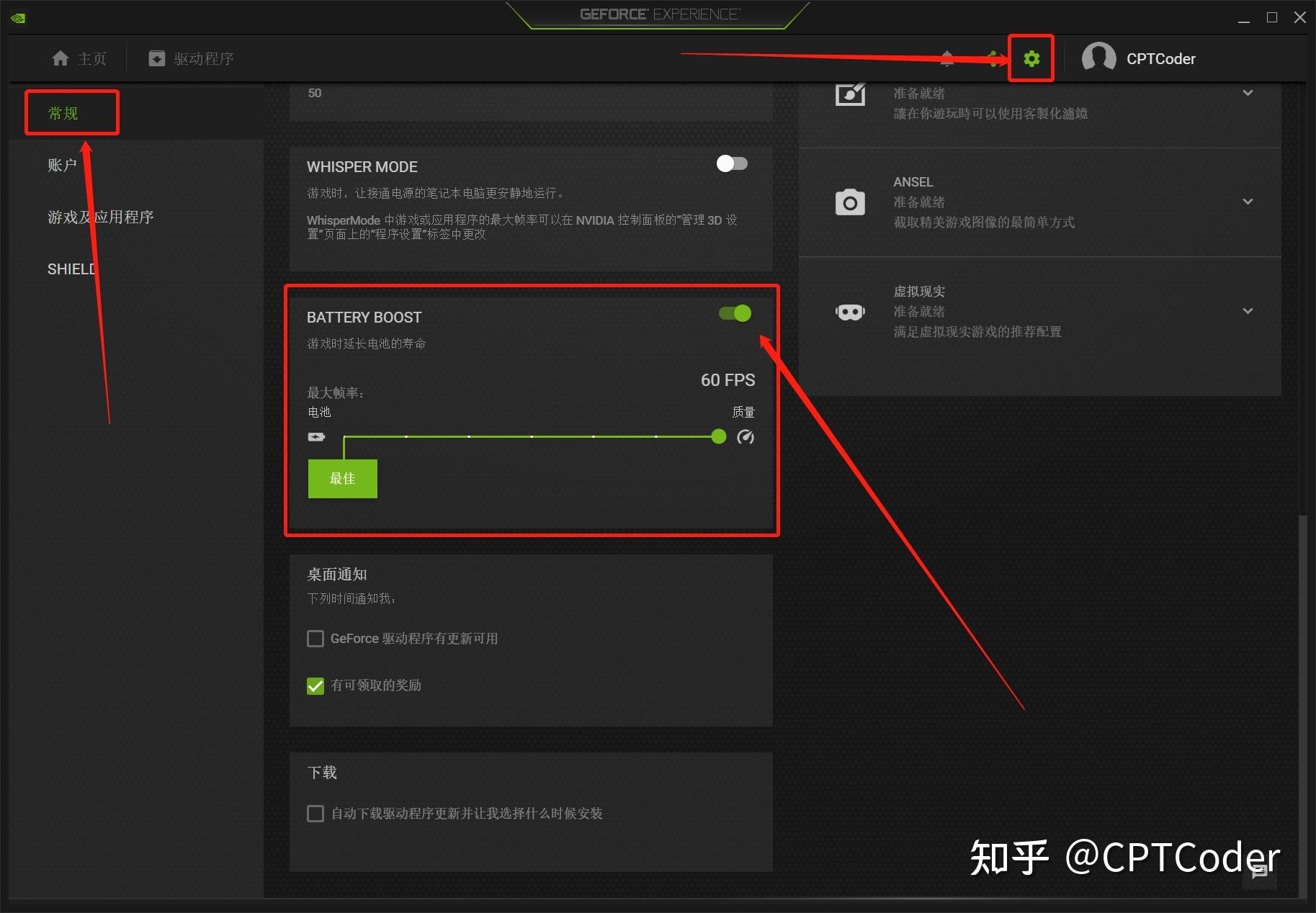
Task: Click the WHISPER MODE heading
Action: point(362,167)
